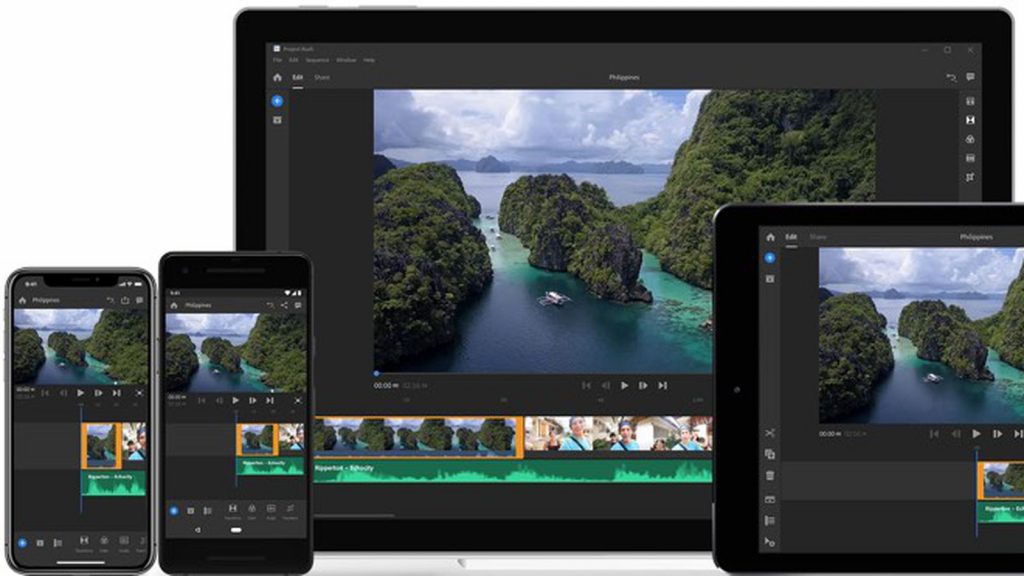The width and height of the screenshot is (1024, 576).
Task: Open the File menu on the laptop
Action: (x=277, y=60)
